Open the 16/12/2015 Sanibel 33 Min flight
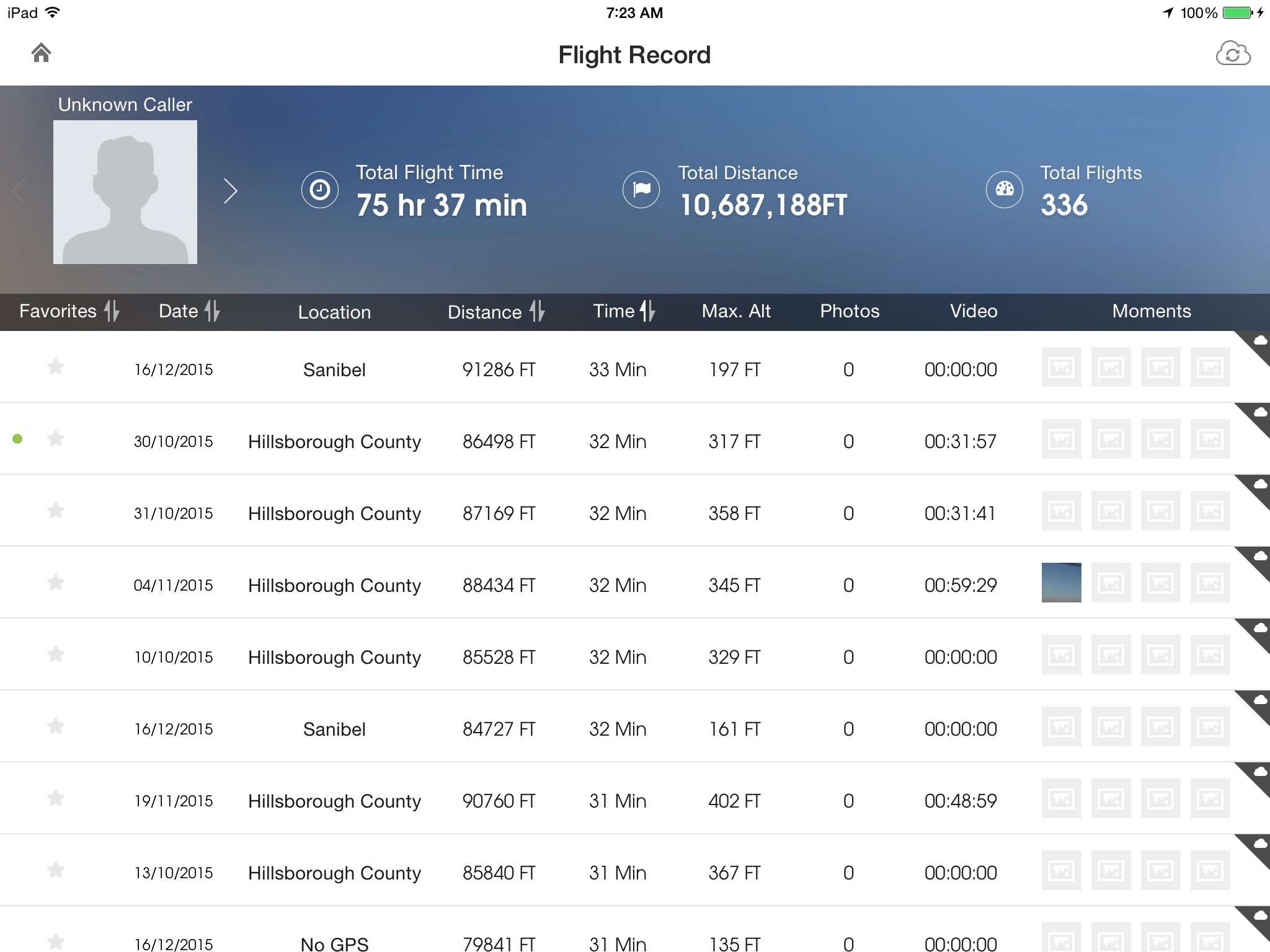 pos(635,367)
